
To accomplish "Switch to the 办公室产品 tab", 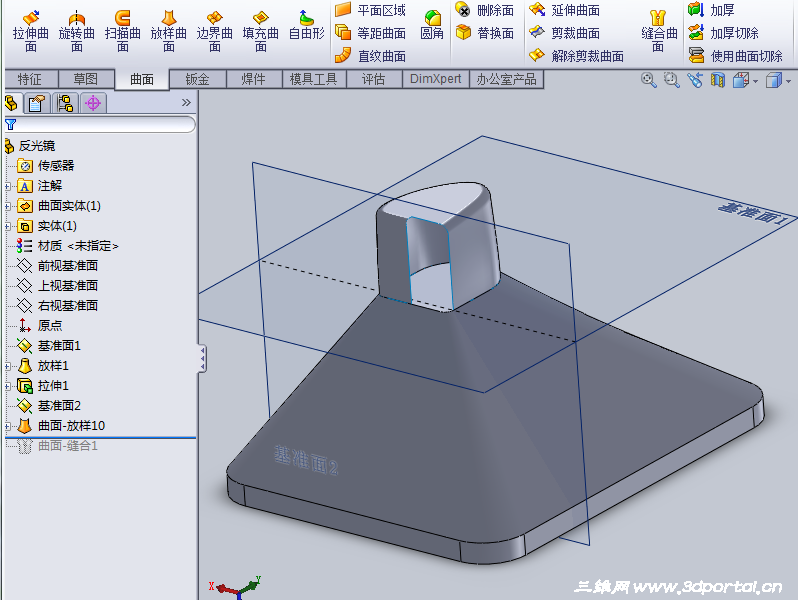I will 506,79.
